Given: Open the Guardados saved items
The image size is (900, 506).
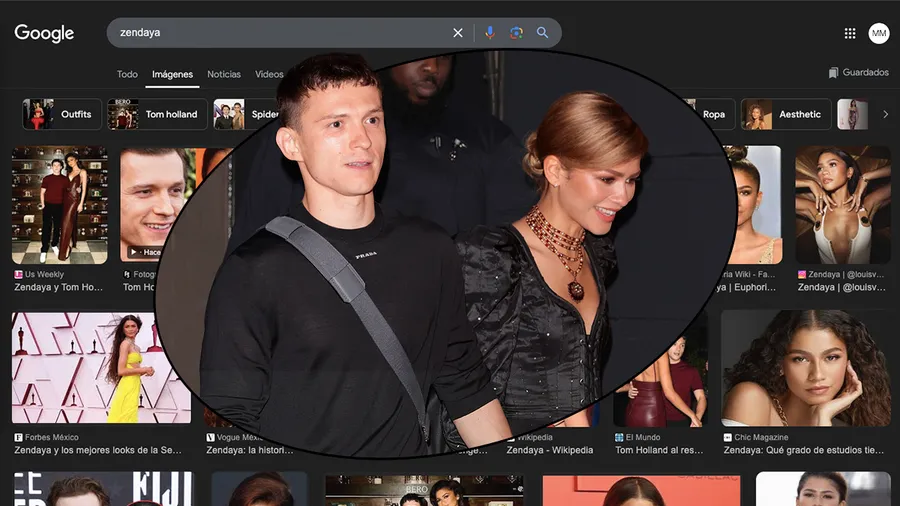Looking at the screenshot, I should [859, 72].
